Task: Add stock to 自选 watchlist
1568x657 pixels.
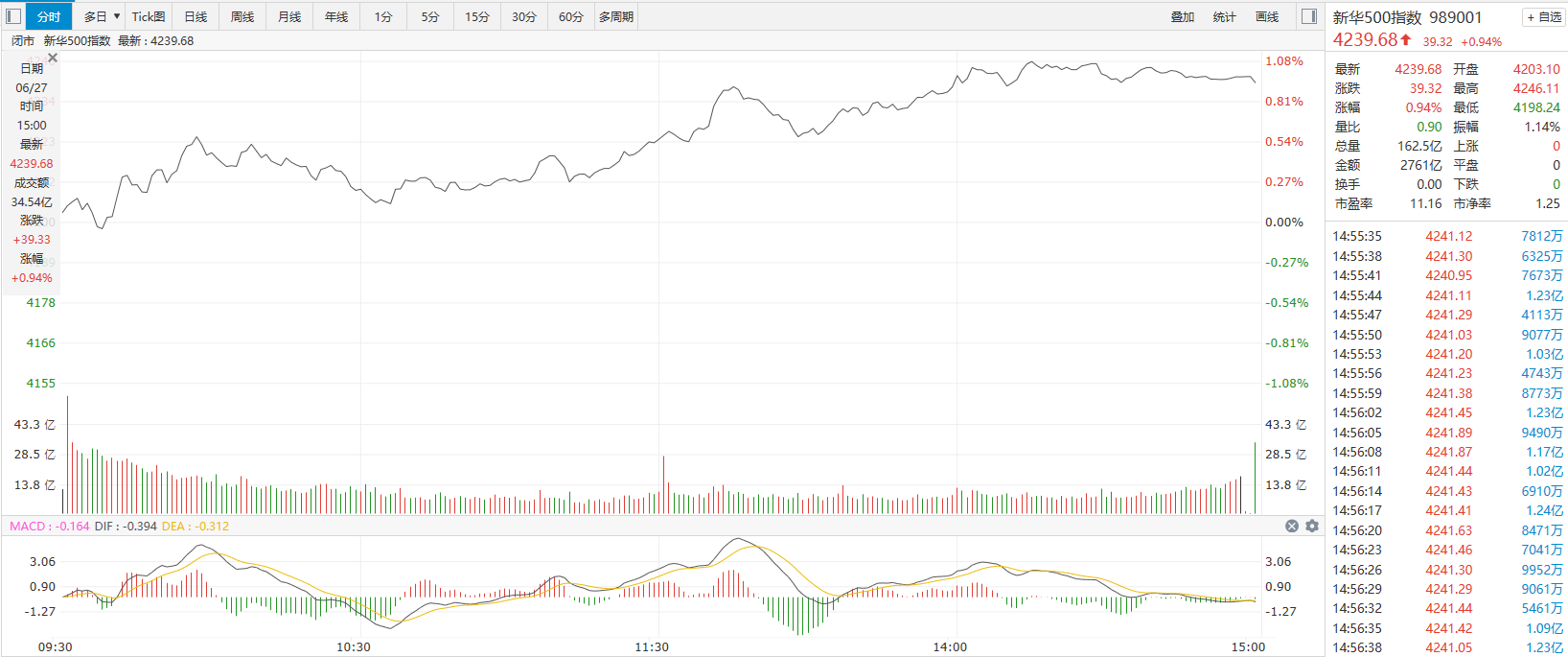Action: [x=1544, y=17]
